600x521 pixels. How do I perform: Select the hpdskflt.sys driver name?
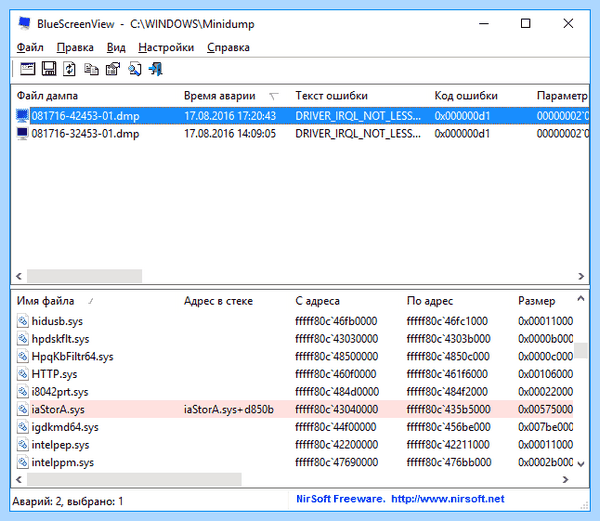(x=60, y=339)
